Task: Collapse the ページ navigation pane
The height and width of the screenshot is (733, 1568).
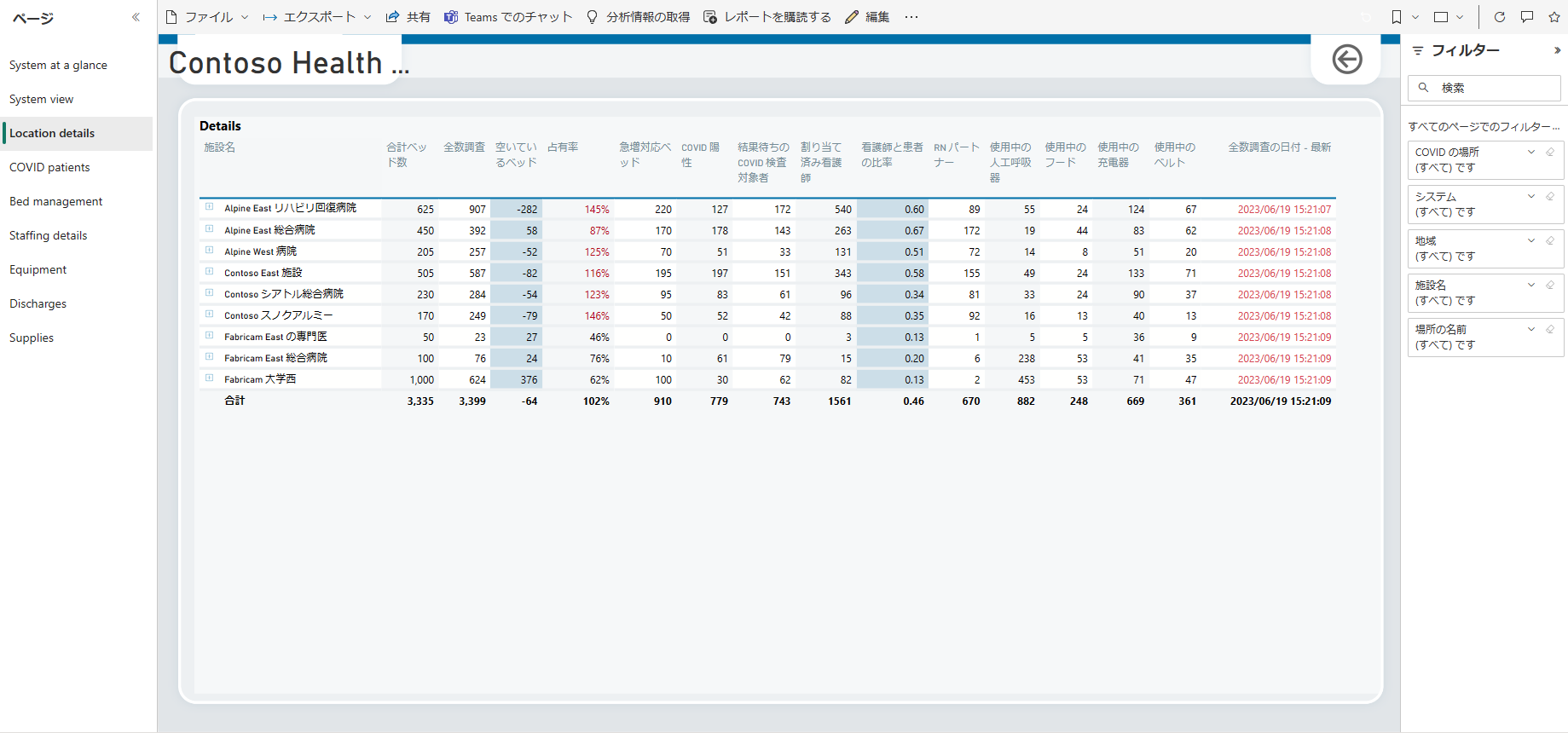Action: pos(136,17)
